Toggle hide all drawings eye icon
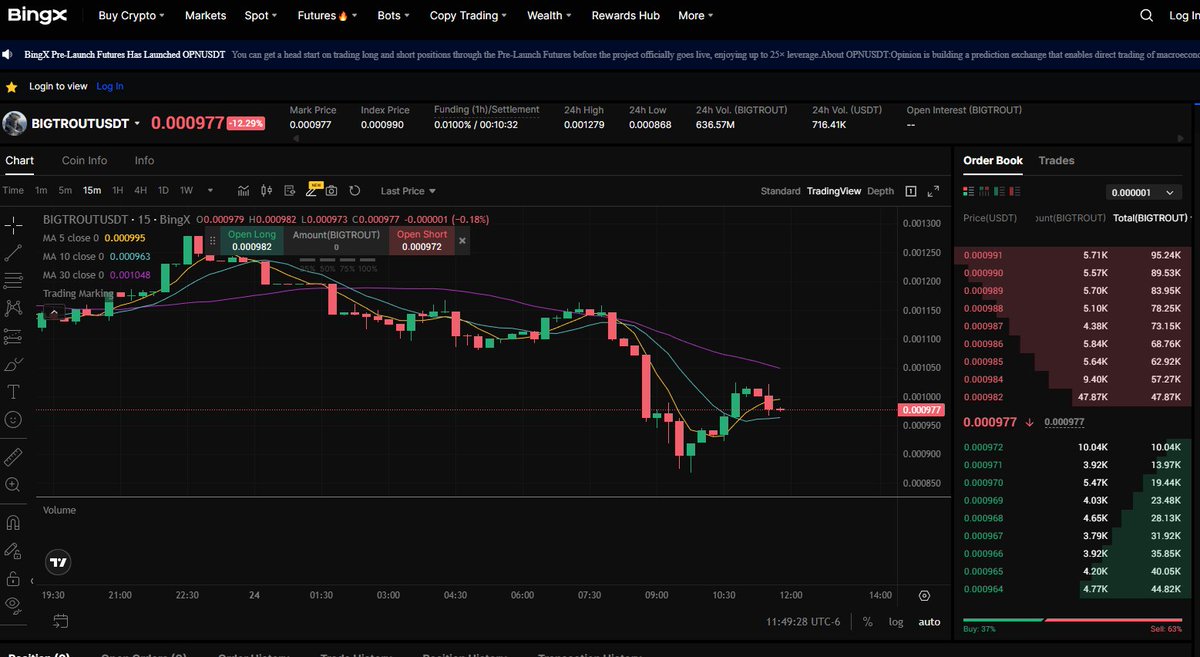The height and width of the screenshot is (657, 1200). [13, 604]
